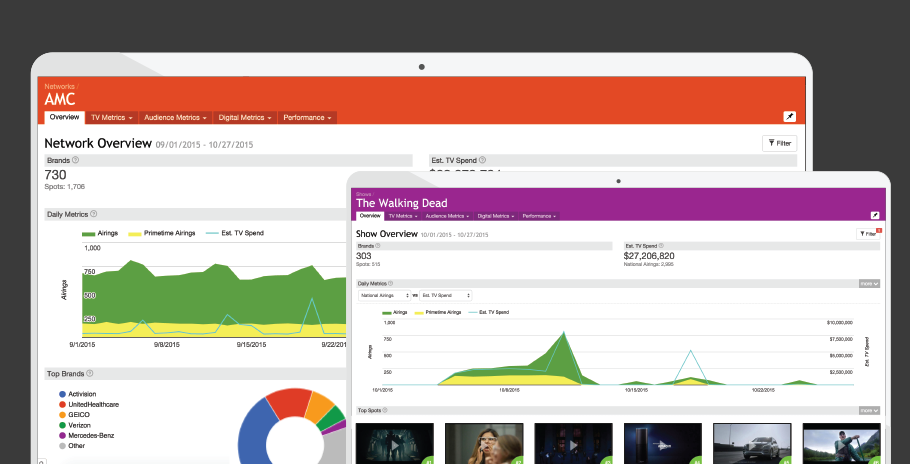Open TV Metrics dropdown in AMC window

111,117
